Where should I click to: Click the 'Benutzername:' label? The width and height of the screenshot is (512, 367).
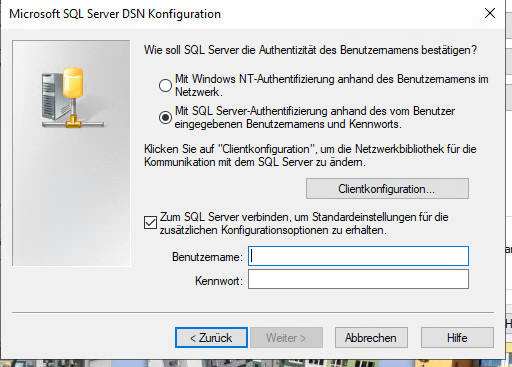click(207, 257)
